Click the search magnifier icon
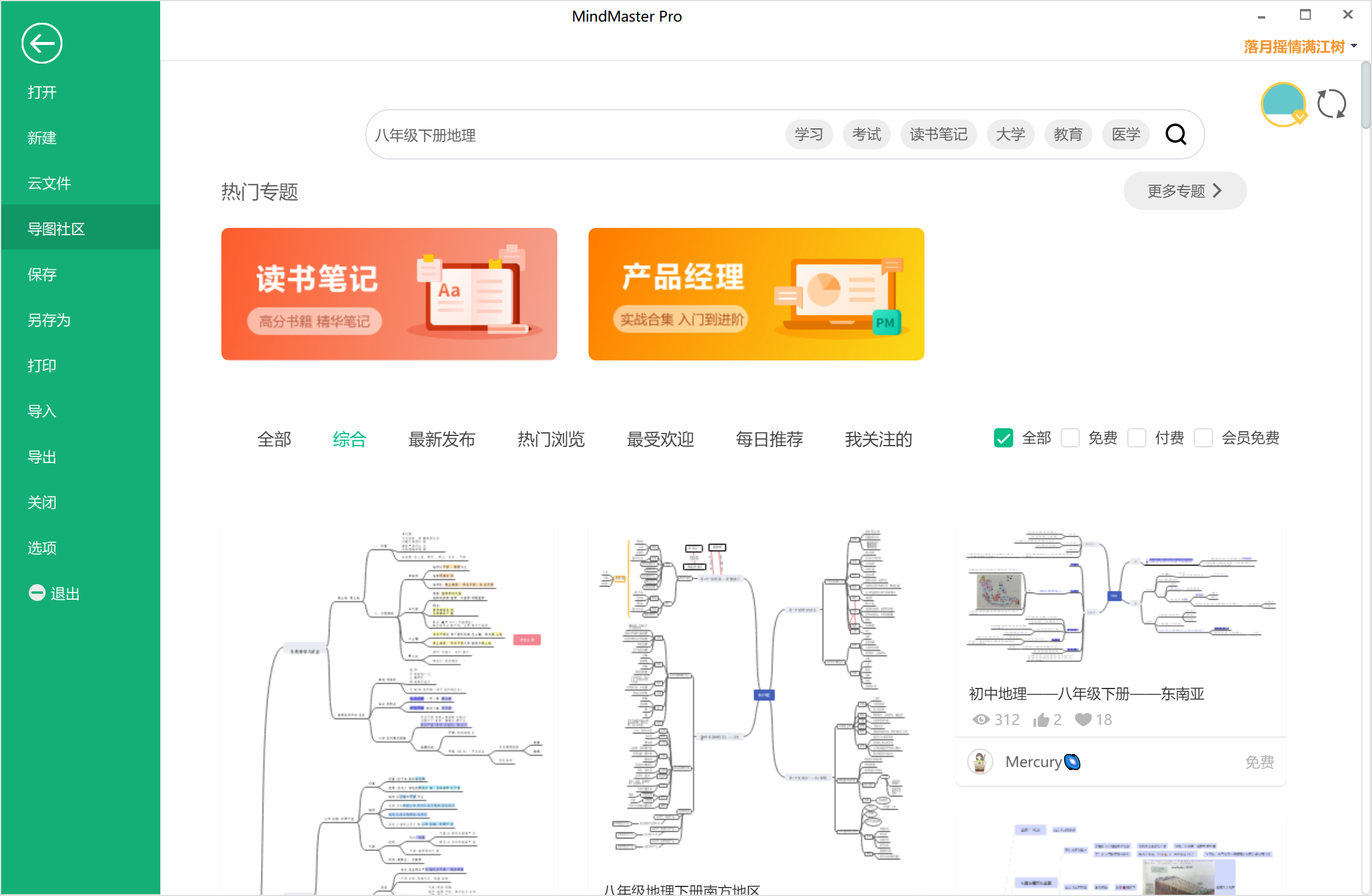The width and height of the screenshot is (1372, 896). tap(1175, 134)
